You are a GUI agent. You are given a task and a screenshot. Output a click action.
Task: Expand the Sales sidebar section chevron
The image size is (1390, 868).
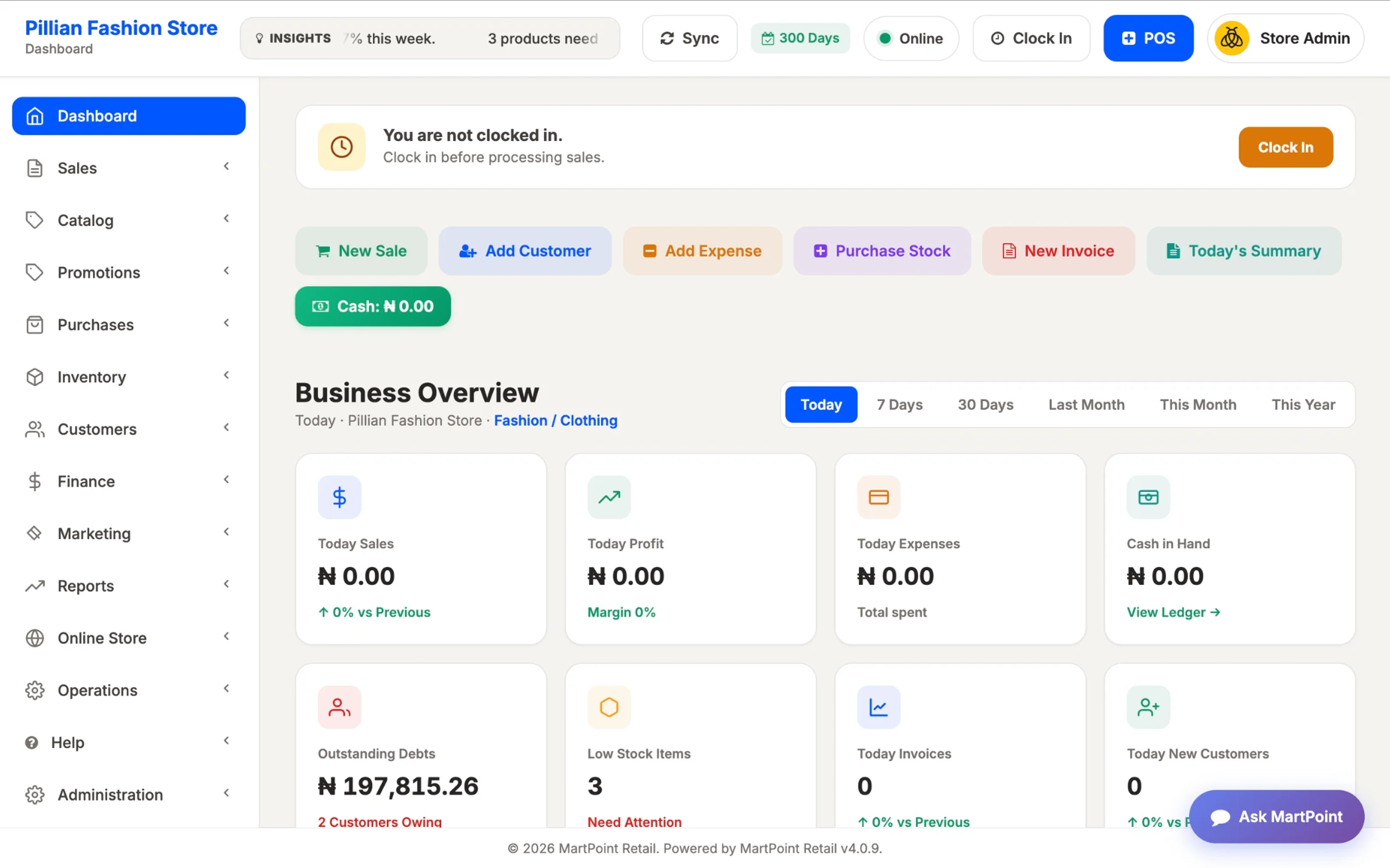(x=226, y=167)
